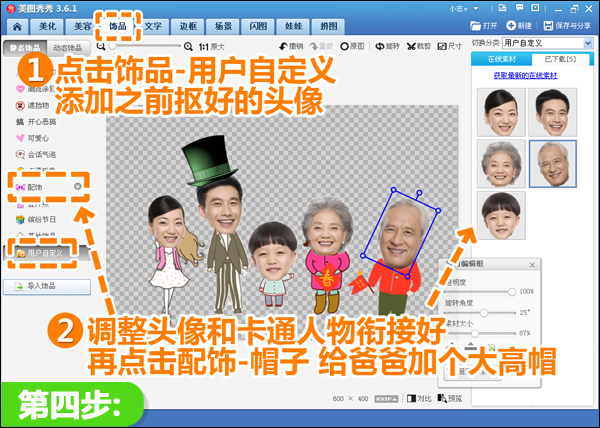The height and width of the screenshot is (428, 600).
Task: Expand the 配饰 category arrow
Action: tap(77, 186)
